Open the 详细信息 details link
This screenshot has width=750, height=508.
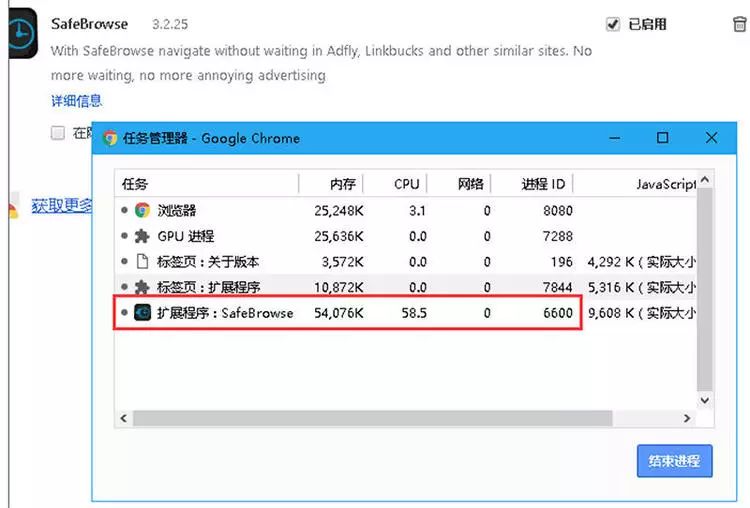(77, 100)
